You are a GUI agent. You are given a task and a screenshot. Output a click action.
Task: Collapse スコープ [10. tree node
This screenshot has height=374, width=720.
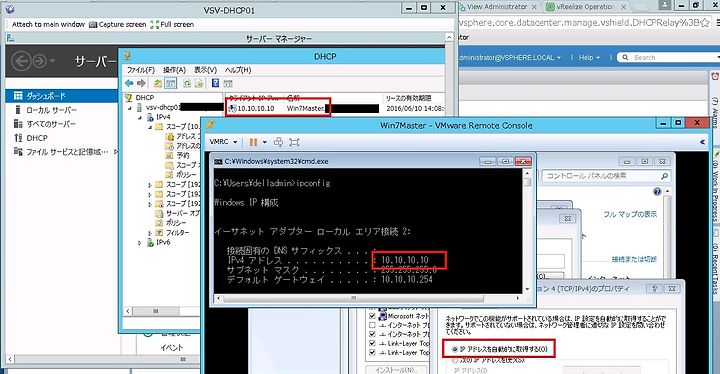[x=150, y=127]
